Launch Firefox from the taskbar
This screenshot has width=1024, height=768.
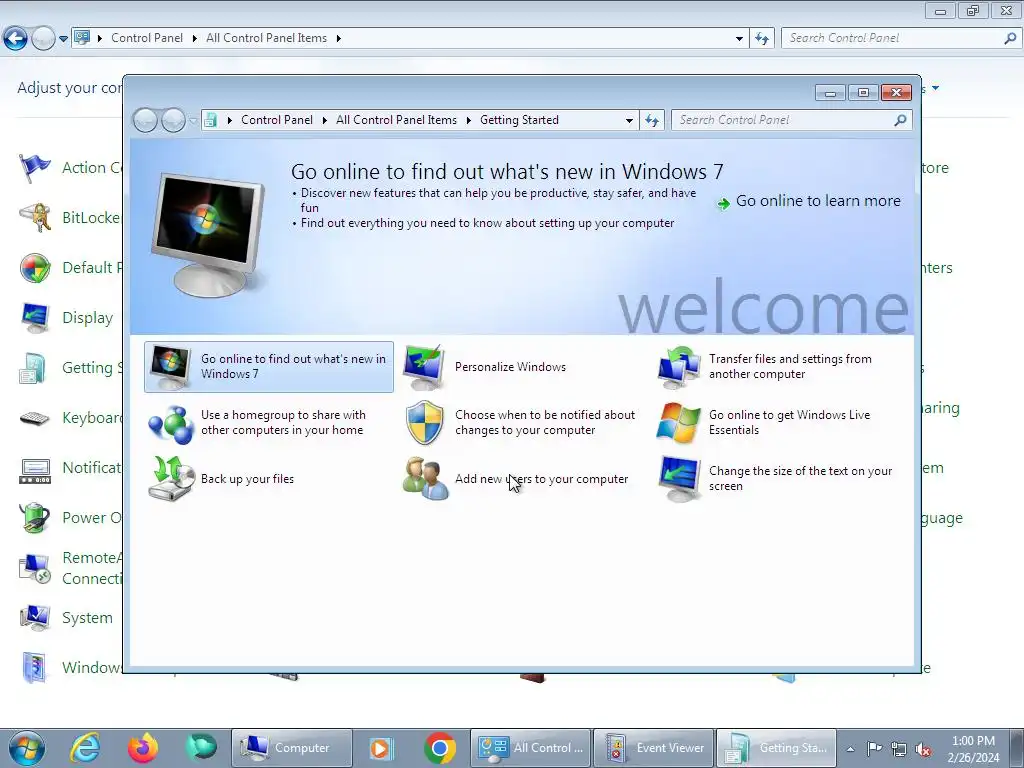[x=143, y=748]
